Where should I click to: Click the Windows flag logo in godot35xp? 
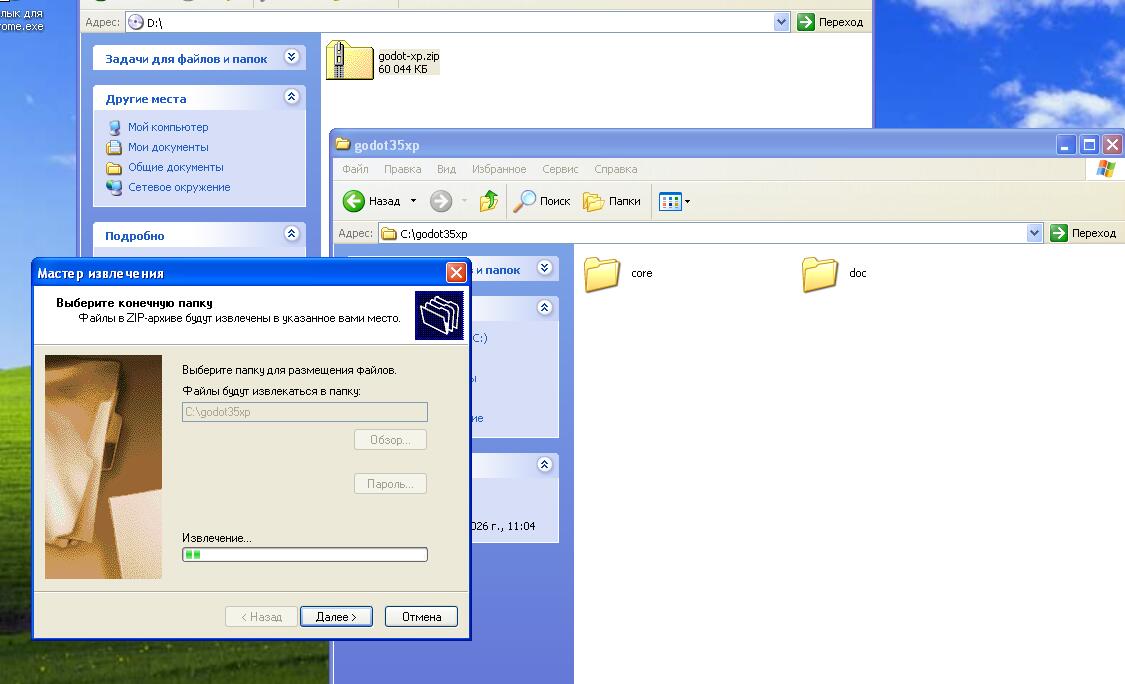pos(1106,169)
